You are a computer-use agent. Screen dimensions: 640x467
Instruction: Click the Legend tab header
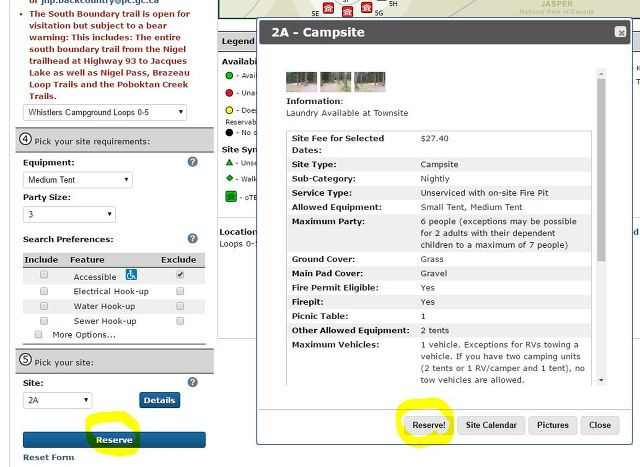[x=238, y=41]
